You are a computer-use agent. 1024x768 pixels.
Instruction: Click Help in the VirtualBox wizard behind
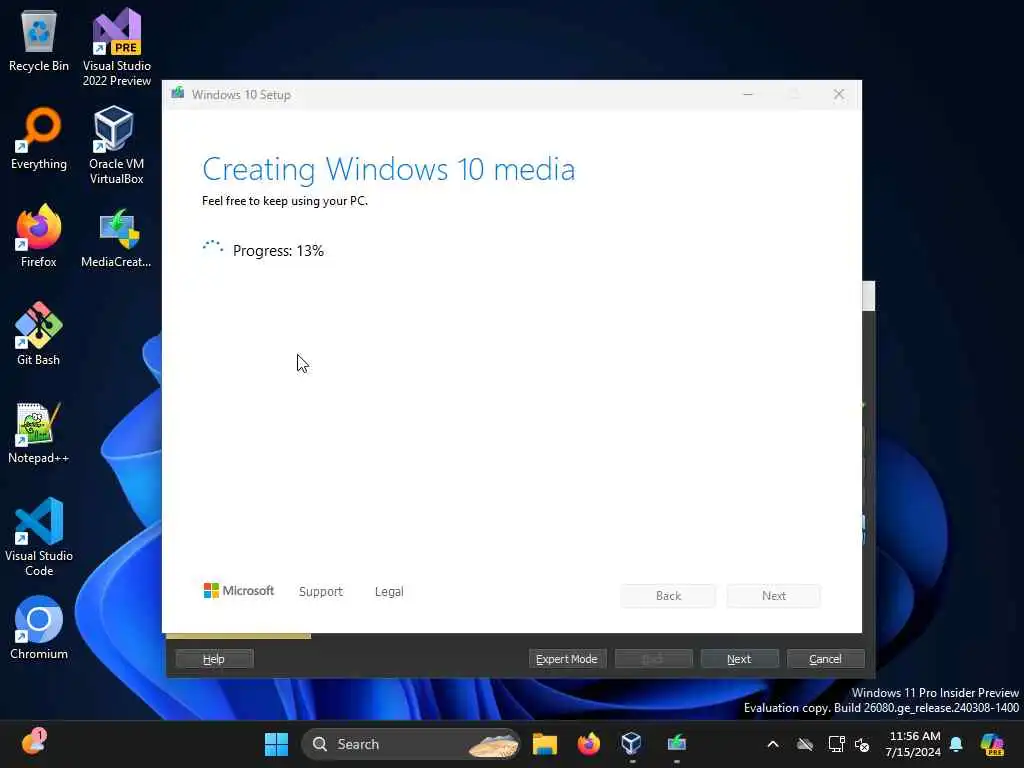point(214,659)
